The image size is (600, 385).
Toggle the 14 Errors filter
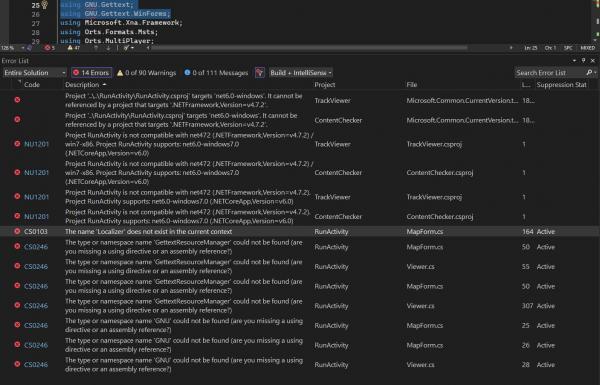91,73
